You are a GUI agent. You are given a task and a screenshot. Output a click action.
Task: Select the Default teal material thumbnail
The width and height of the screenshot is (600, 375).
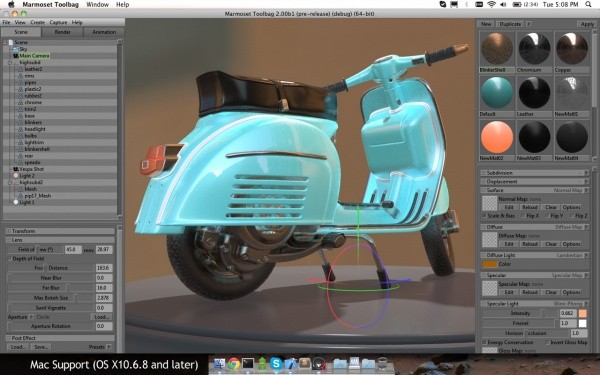[x=497, y=93]
